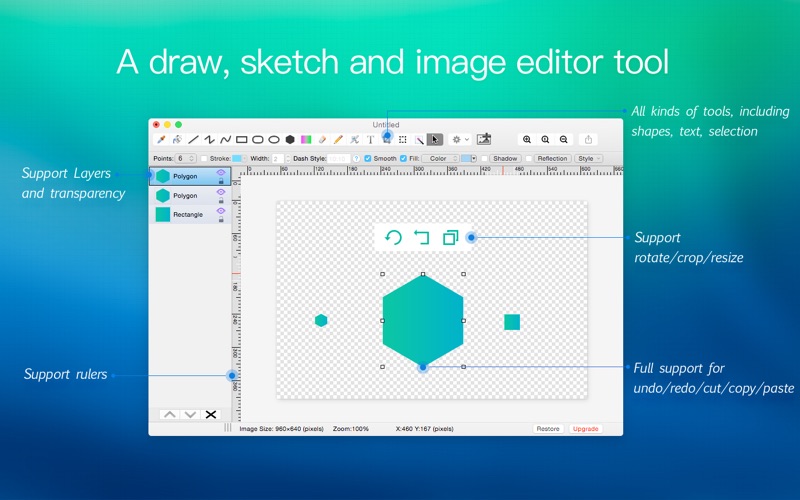Select the Eyedropper color picker tool
The height and width of the screenshot is (500, 800).
pyautogui.click(x=161, y=139)
